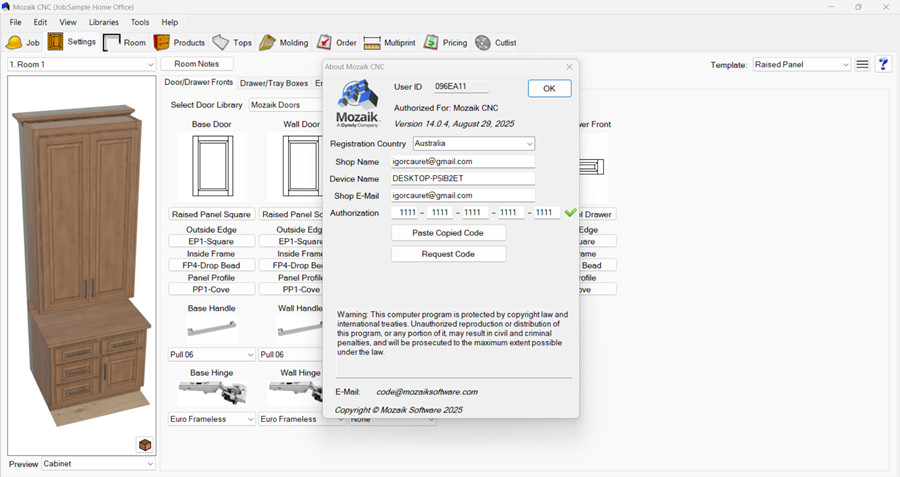Click the Device Name field

463,179
